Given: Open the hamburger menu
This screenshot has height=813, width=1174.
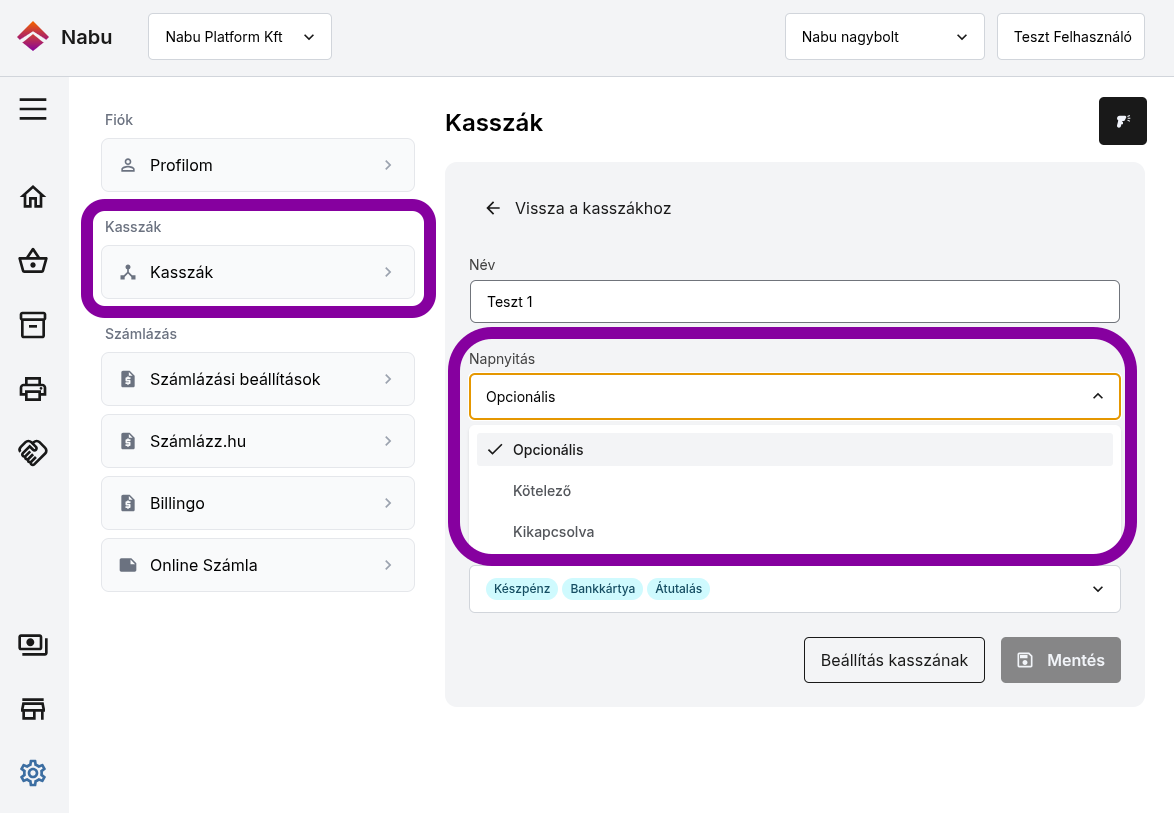Looking at the screenshot, I should point(33,109).
